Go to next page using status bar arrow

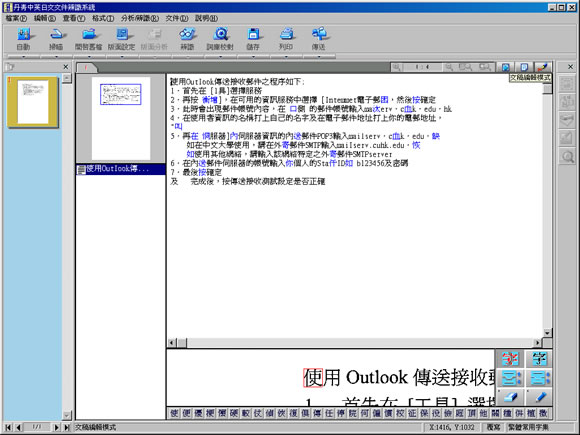pyautogui.click(x=57, y=427)
